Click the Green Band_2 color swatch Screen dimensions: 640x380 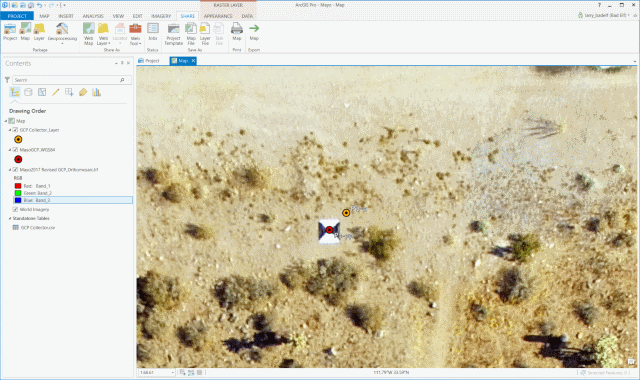[18, 193]
